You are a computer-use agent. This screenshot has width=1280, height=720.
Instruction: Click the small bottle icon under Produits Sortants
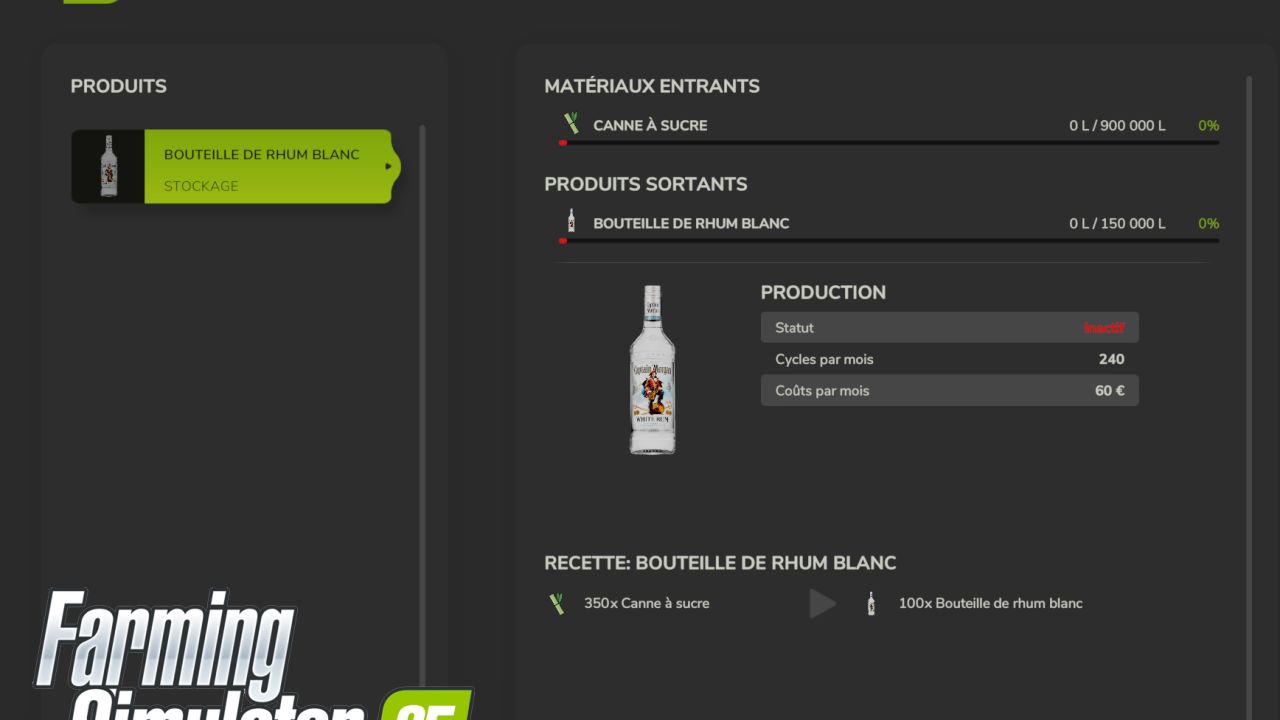(x=571, y=222)
